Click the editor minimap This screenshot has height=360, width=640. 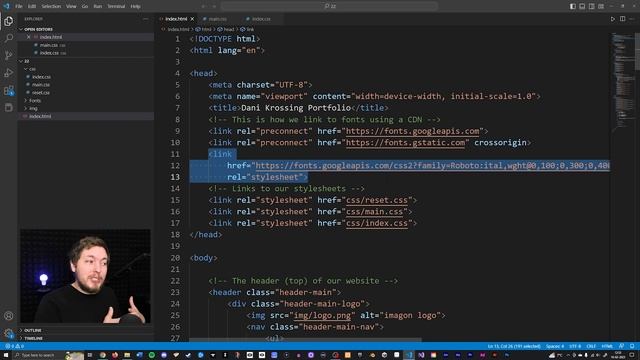click(x=622, y=82)
